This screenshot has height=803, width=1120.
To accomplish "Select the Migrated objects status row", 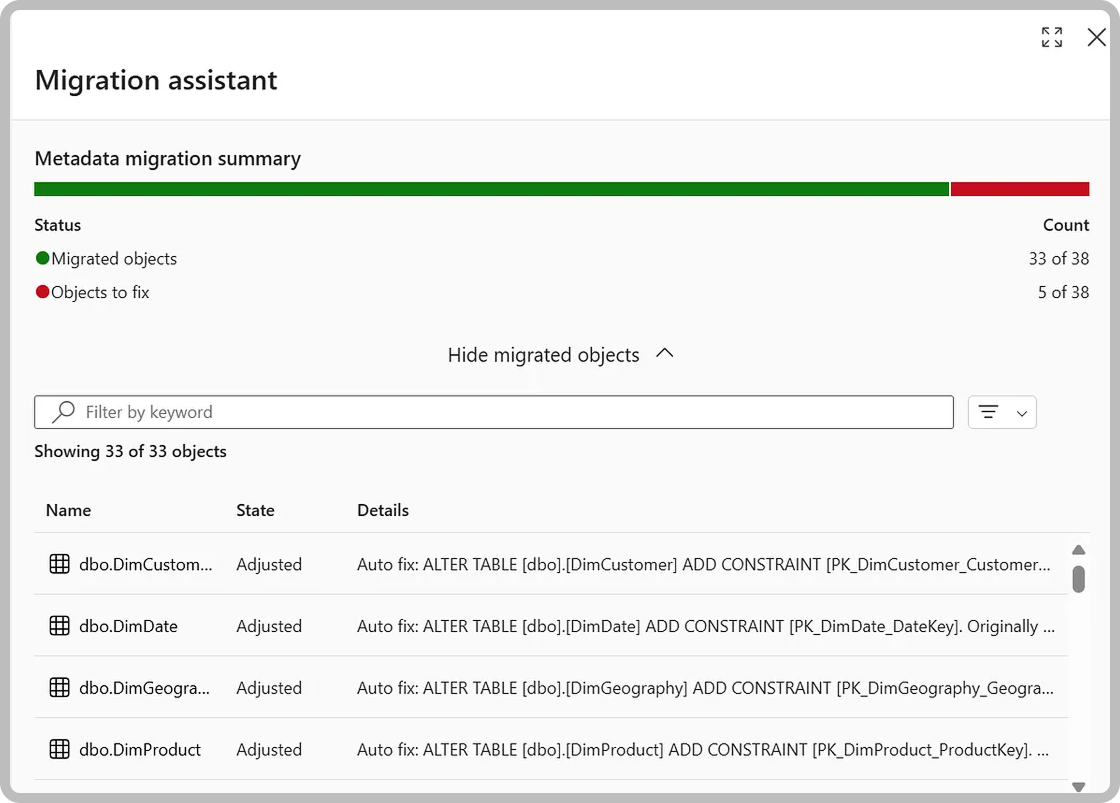I will click(x=561, y=259).
